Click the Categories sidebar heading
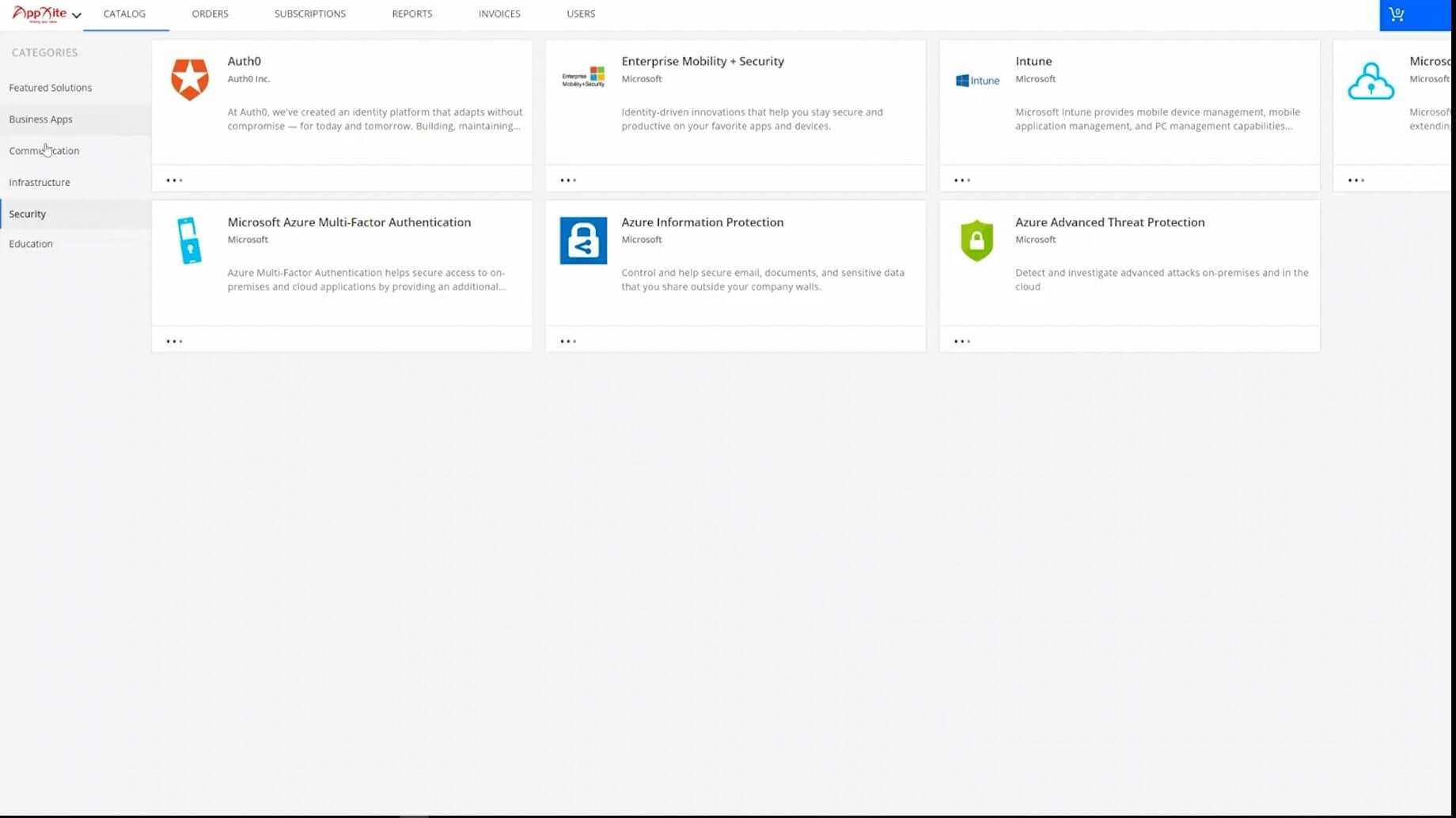 pos(44,52)
